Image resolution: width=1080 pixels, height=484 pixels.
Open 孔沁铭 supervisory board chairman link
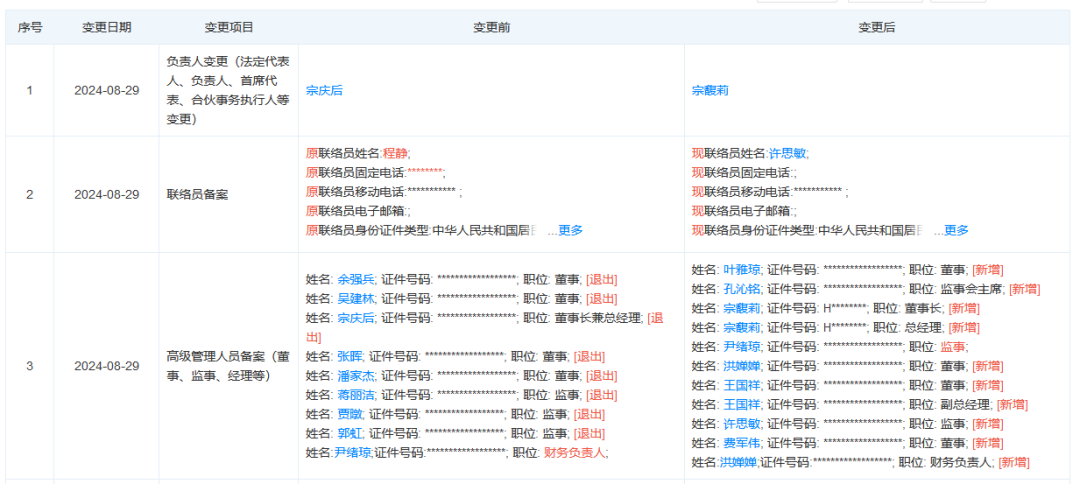[x=742, y=288]
